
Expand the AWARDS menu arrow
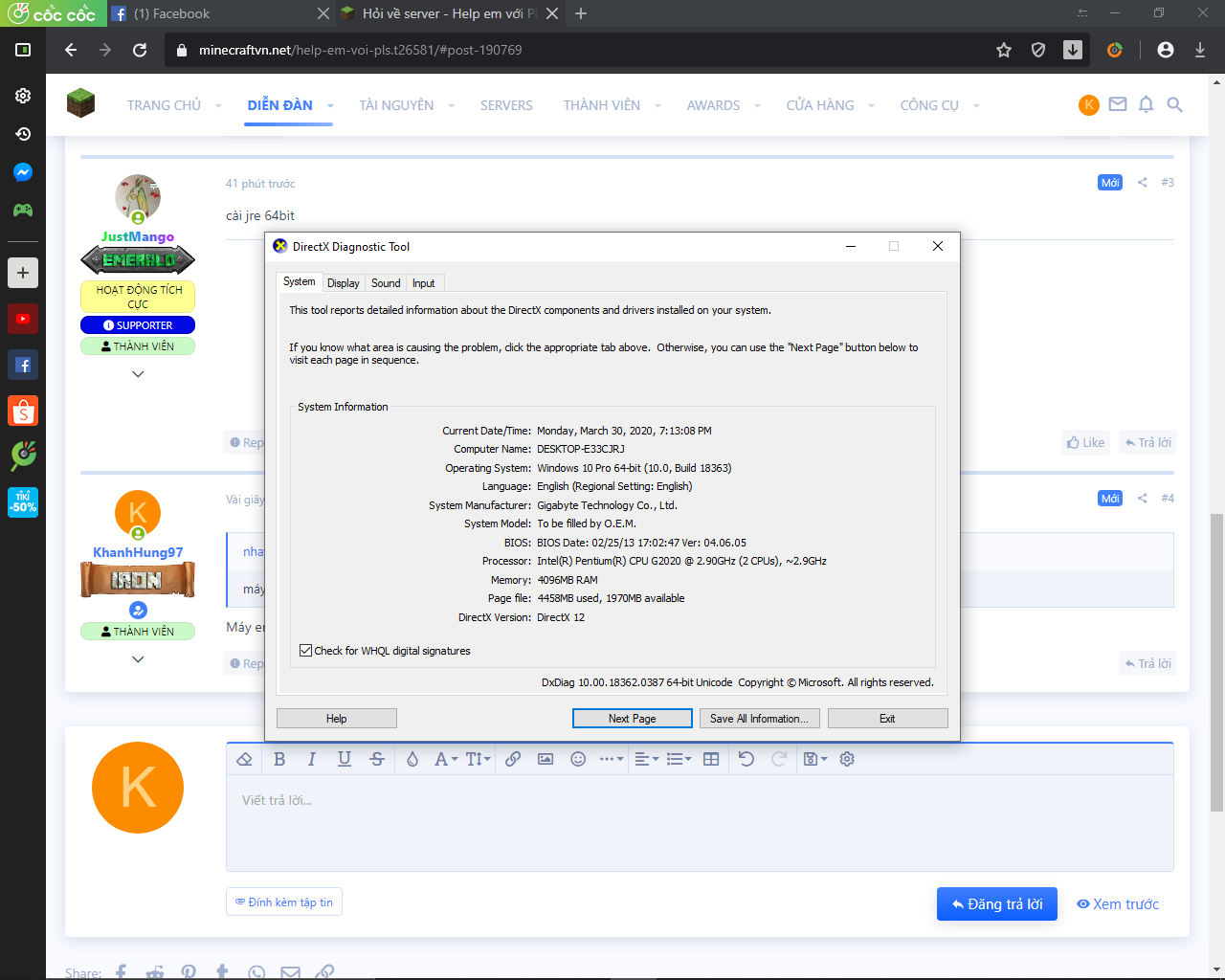757,105
